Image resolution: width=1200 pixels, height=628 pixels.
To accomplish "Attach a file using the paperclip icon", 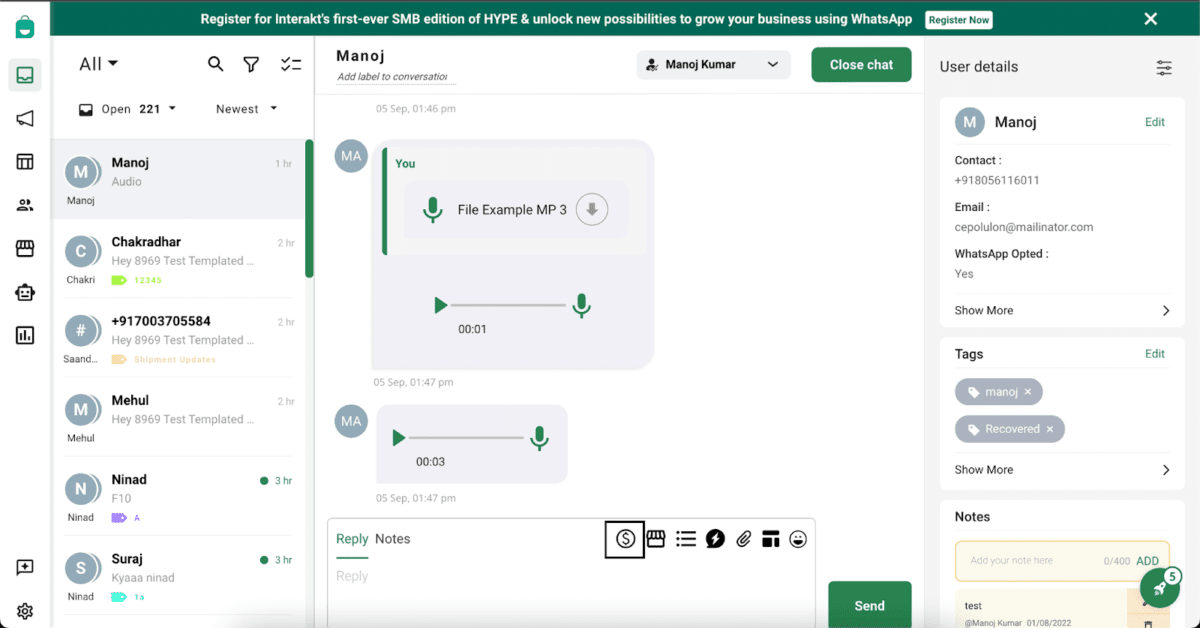I will pyautogui.click(x=743, y=538).
